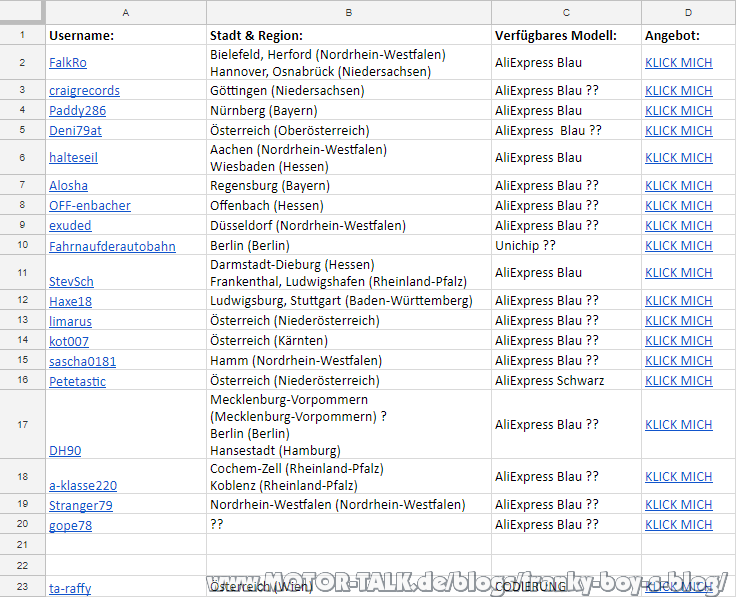Select the 'Österreich (Kärnten)' cell
The width and height of the screenshot is (736, 597).
coord(349,340)
